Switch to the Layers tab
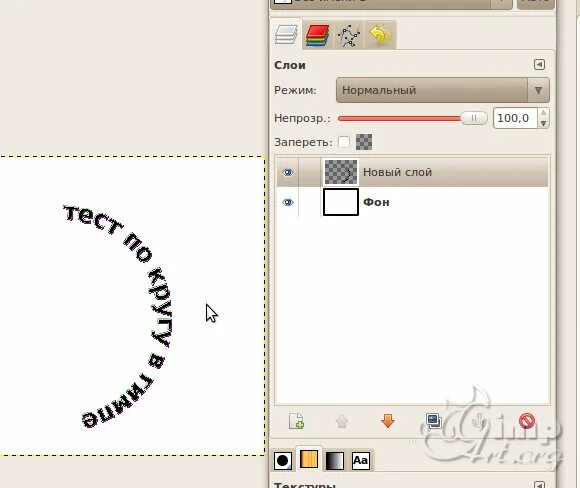Viewport: 580px width, 488px height. 286,35
